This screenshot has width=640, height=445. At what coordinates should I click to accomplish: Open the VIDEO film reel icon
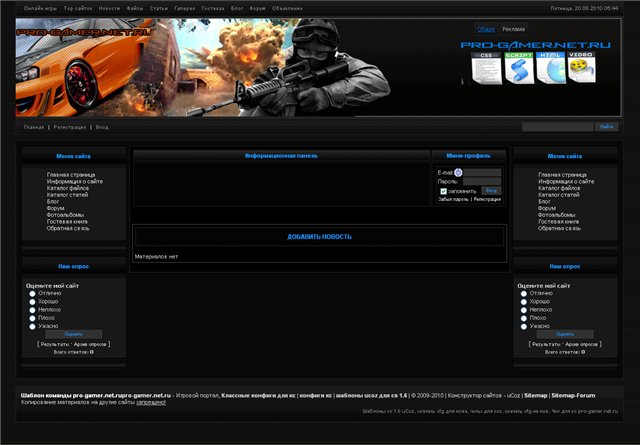tap(581, 67)
